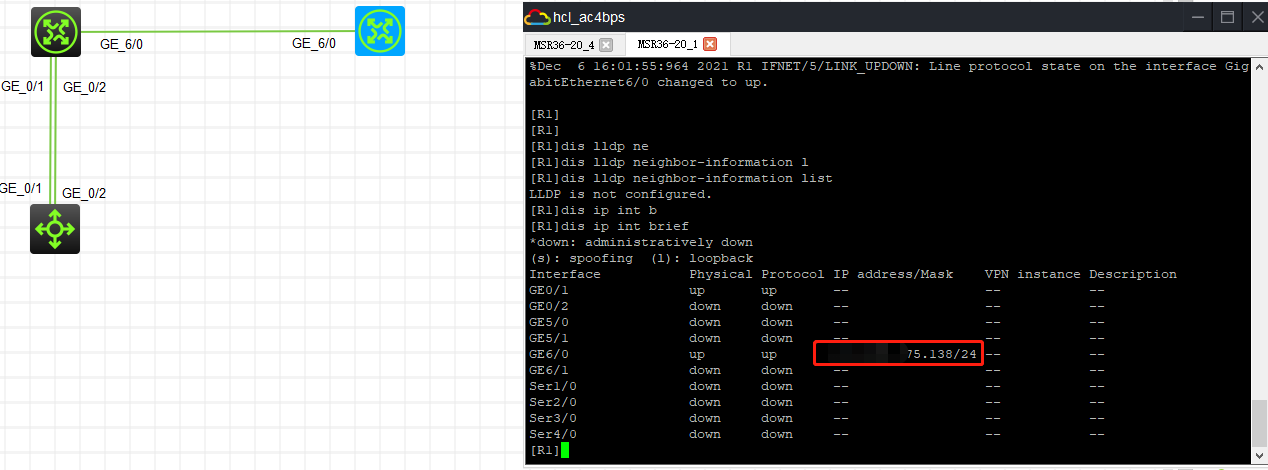
Task: Click the lower GE_0/1 link label
Action: [x=21, y=188]
